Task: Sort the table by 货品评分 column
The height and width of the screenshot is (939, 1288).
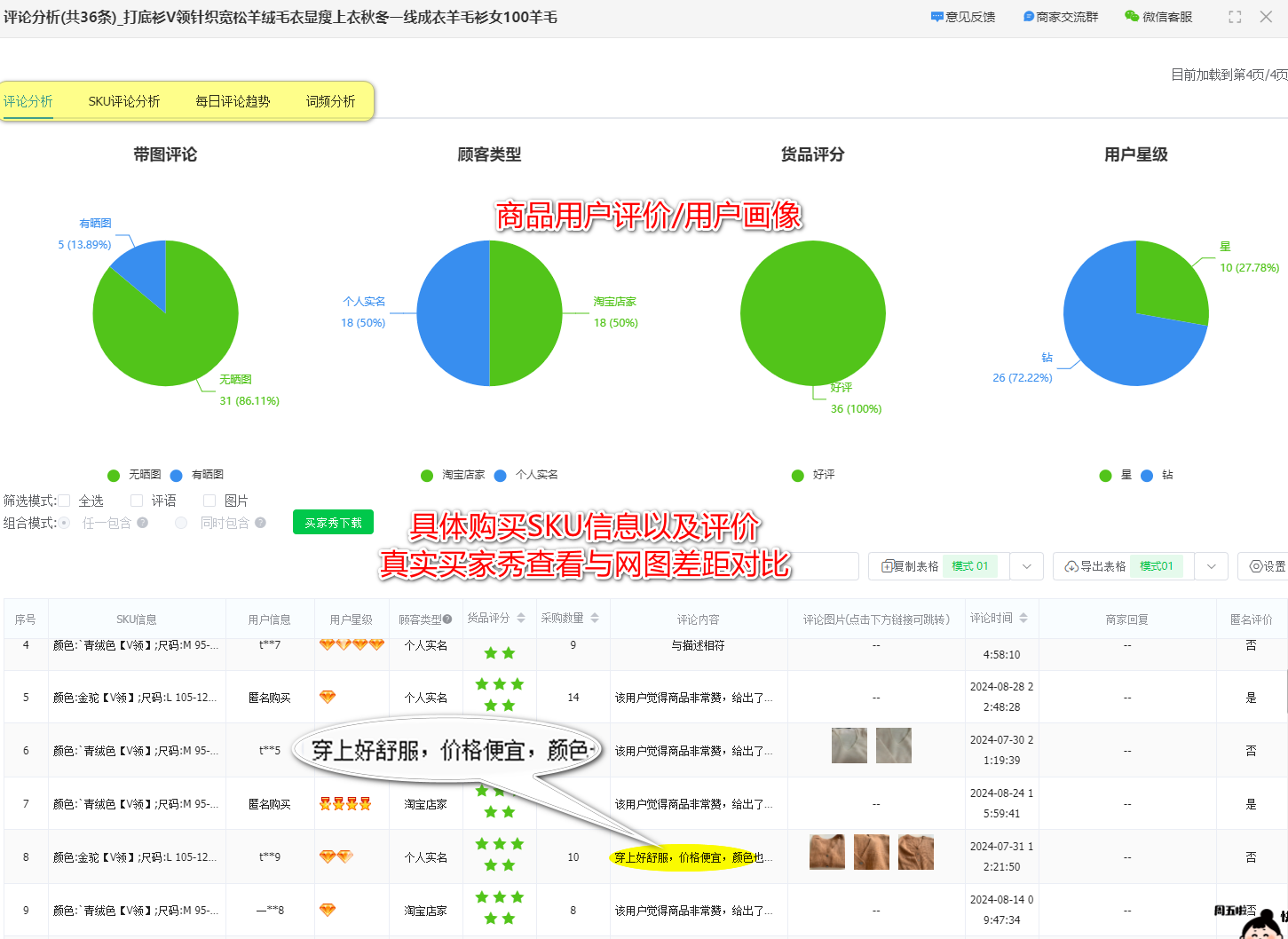Action: (x=520, y=619)
